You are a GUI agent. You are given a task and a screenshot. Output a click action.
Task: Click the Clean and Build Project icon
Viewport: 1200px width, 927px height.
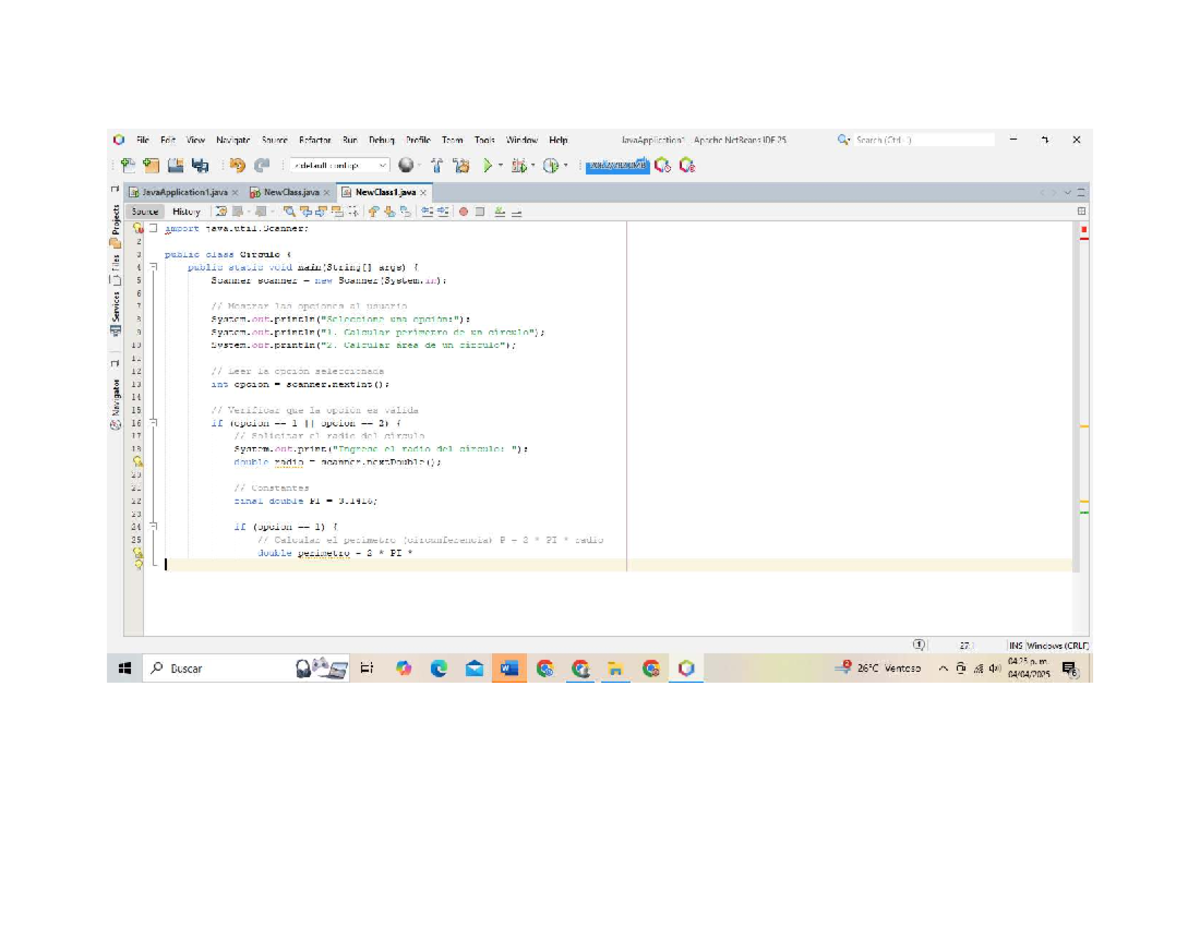click(461, 166)
